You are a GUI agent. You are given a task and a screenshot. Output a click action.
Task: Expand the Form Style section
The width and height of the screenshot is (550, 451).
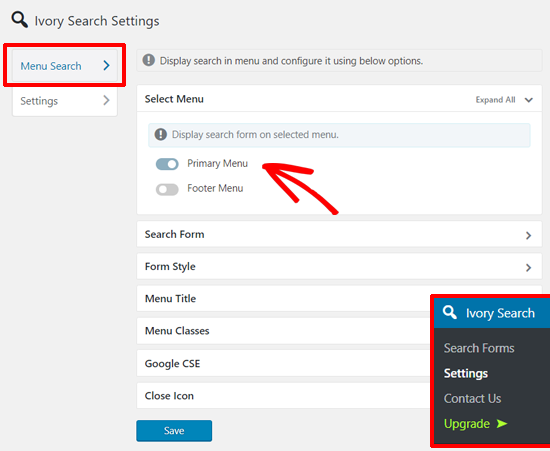339,267
